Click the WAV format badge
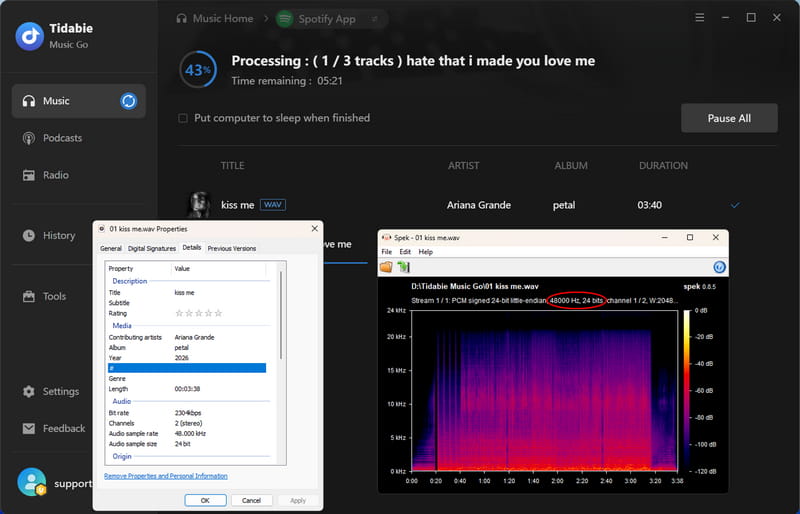 pyautogui.click(x=273, y=205)
